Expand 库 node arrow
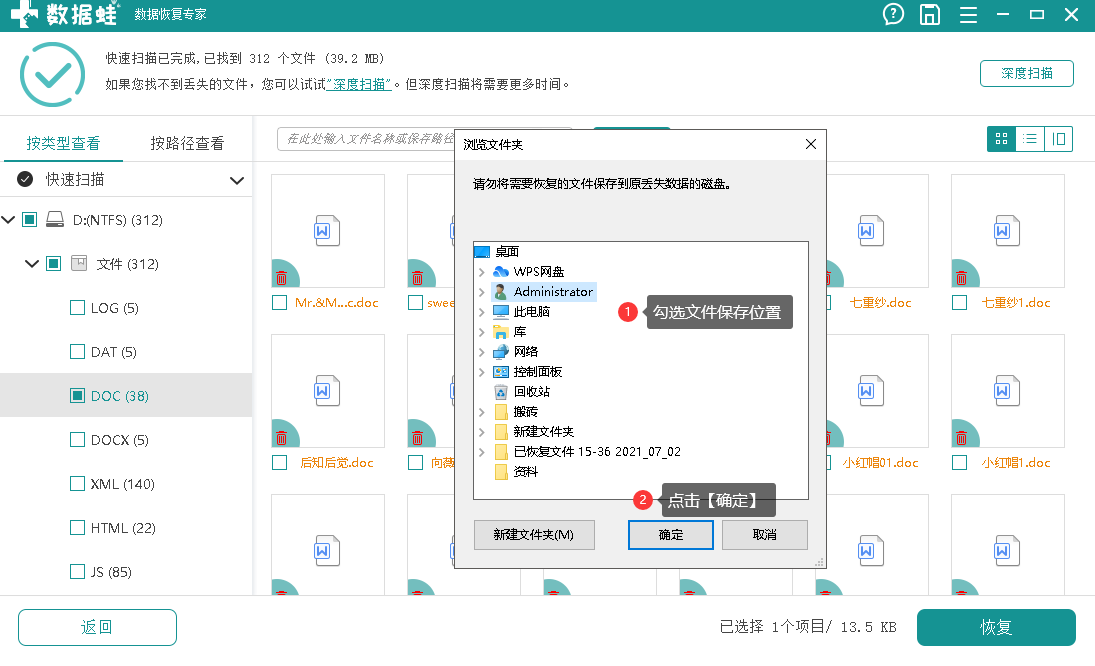Screen dimensions: 1095x666 pyautogui.click(x=482, y=332)
